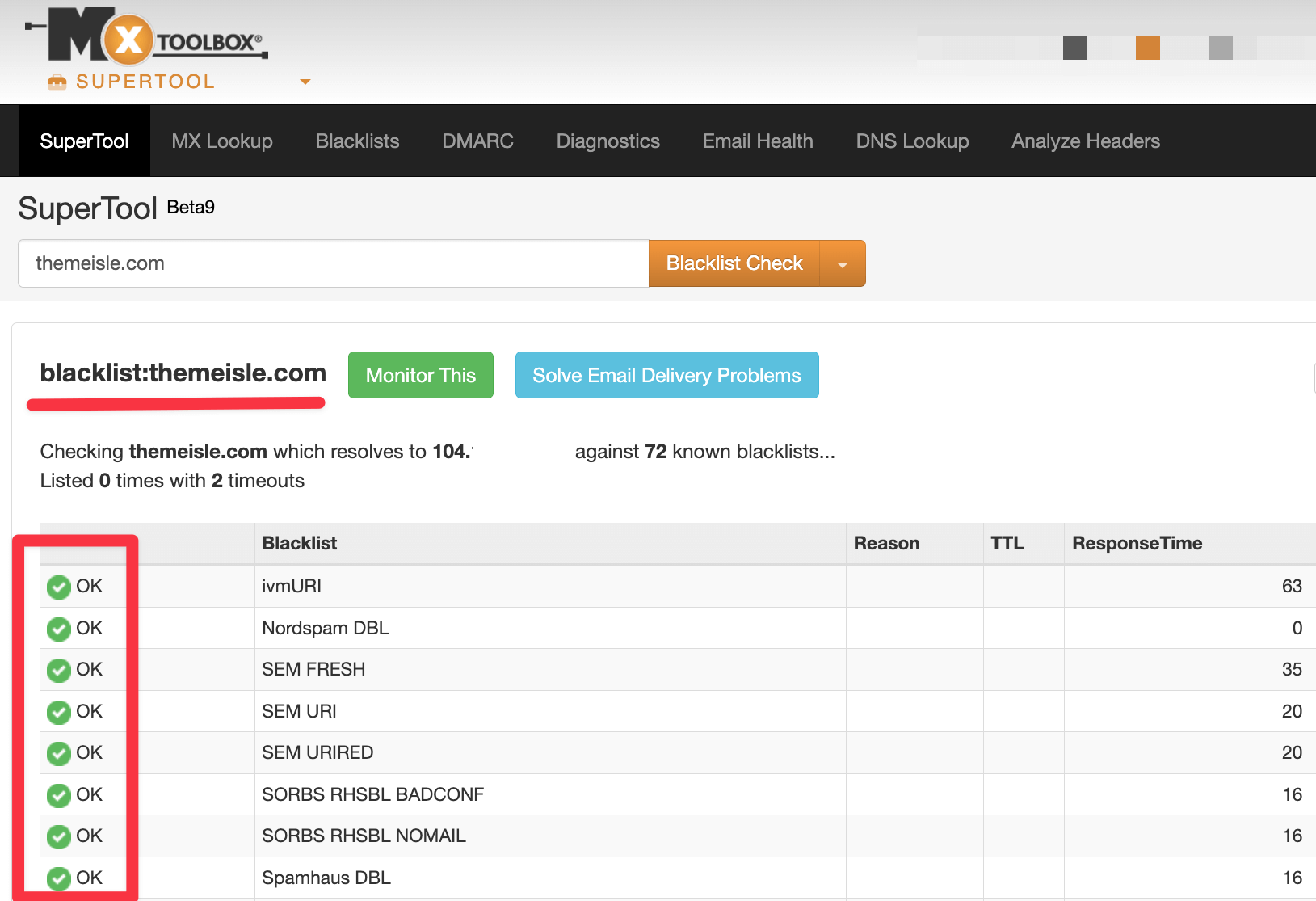
Task: Click the OK status icon for SEM FRESH
Action: click(59, 670)
